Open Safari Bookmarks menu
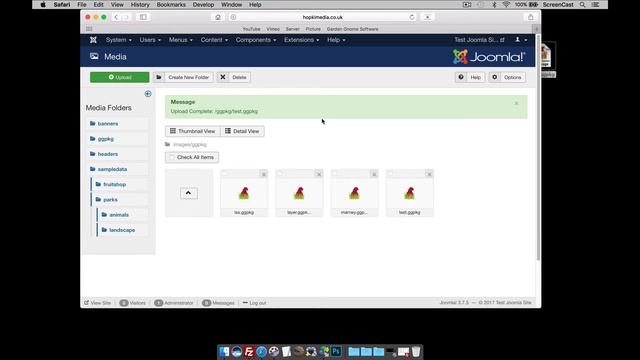Screen dimensions: 640x360 click(171, 5)
